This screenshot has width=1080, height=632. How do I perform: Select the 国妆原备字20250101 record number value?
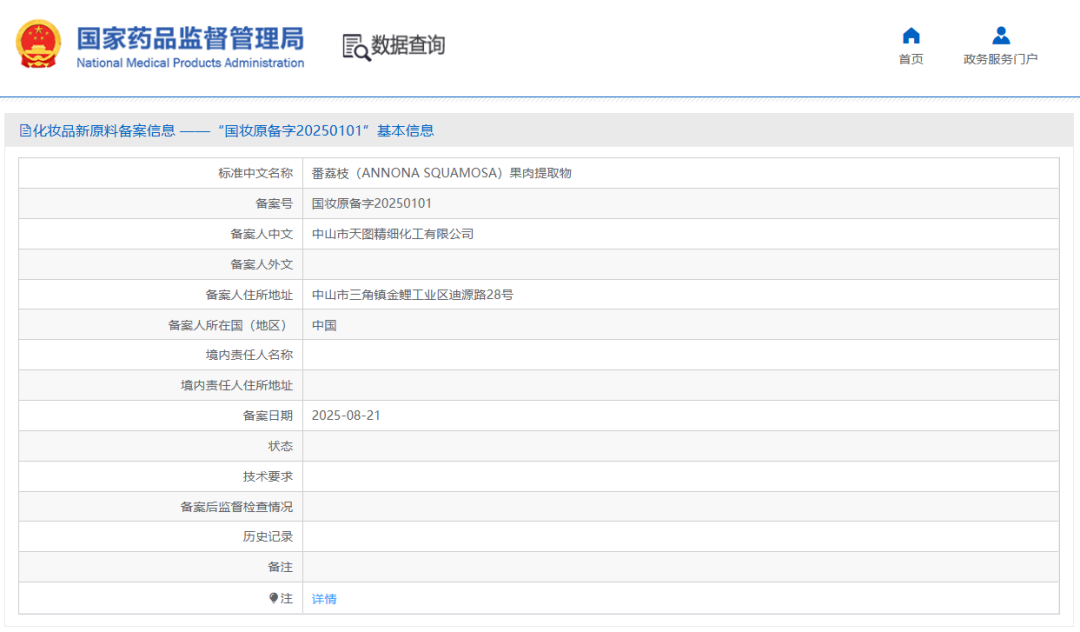pyautogui.click(x=371, y=204)
